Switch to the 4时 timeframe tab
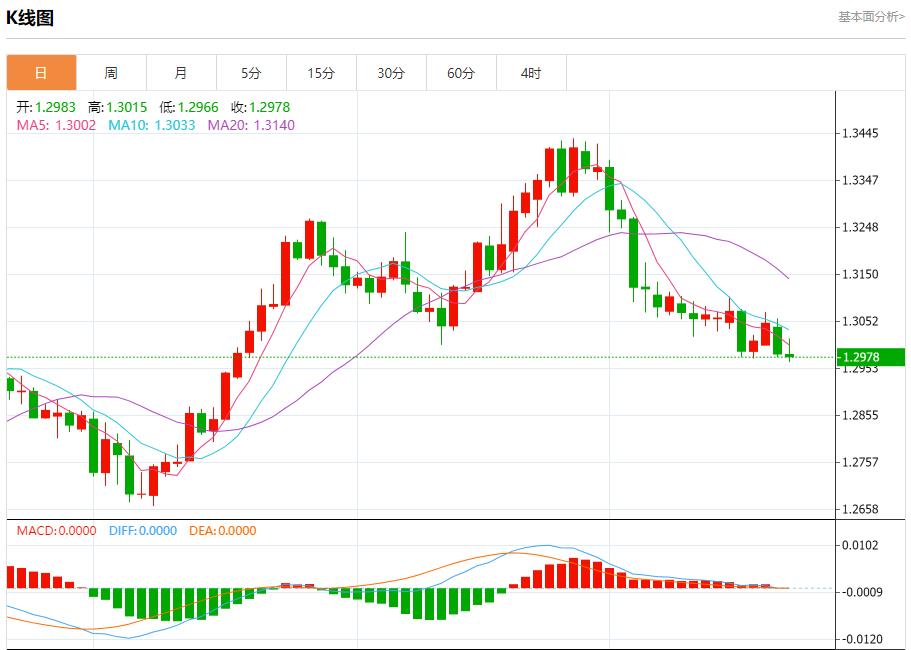The height and width of the screenshot is (650, 911). [x=531, y=73]
